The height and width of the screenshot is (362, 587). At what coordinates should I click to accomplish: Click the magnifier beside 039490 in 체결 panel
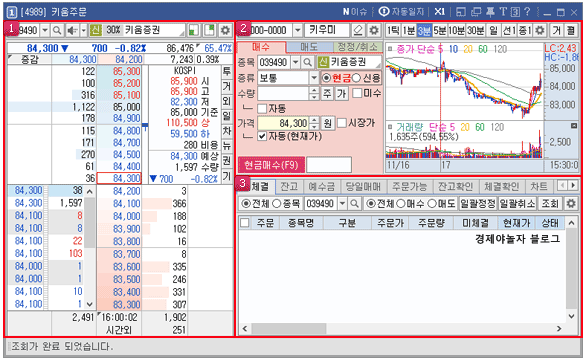coord(354,204)
